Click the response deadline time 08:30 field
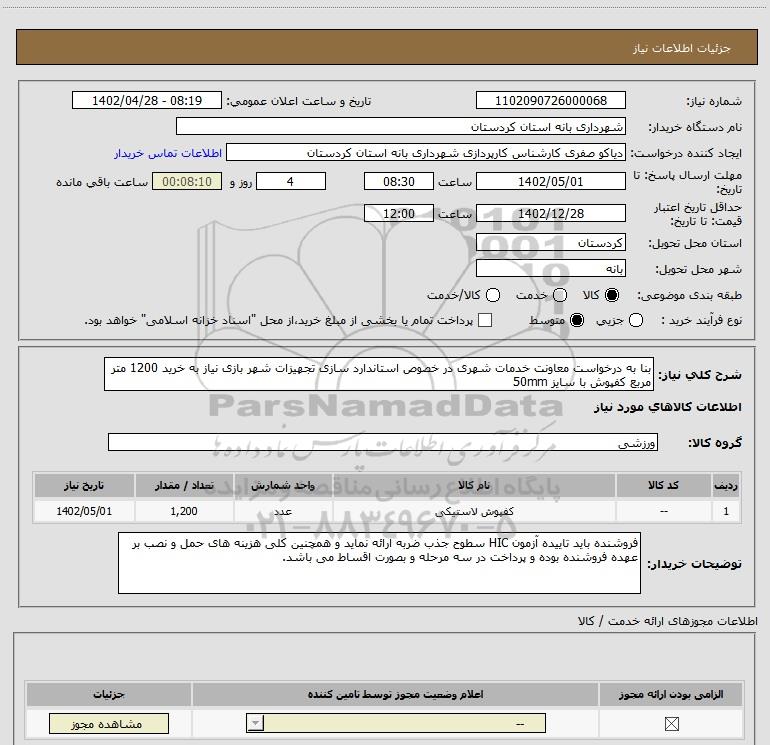 point(399,181)
